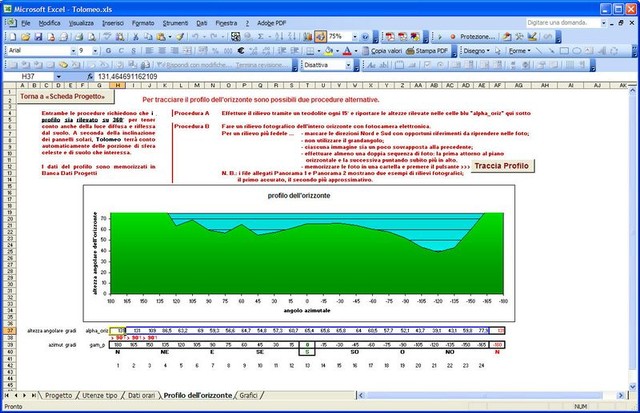Screen dimensions: 640x413
Task: Click the Traccia Profilo button
Action: tap(502, 166)
